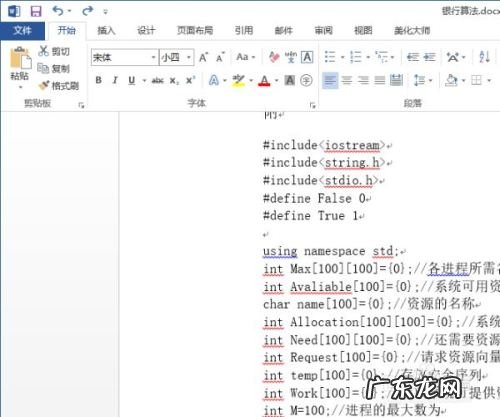Open the font color dropdown arrow
Screen dimensions: 500x417
(277, 81)
